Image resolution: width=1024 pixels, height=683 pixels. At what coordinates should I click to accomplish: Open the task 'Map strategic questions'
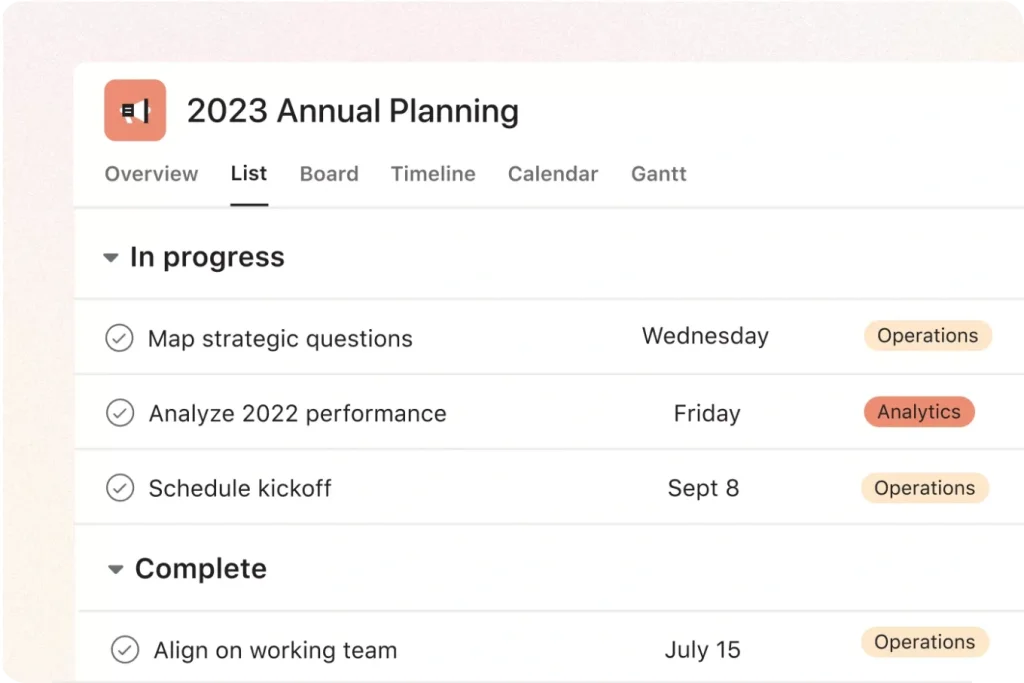(280, 338)
